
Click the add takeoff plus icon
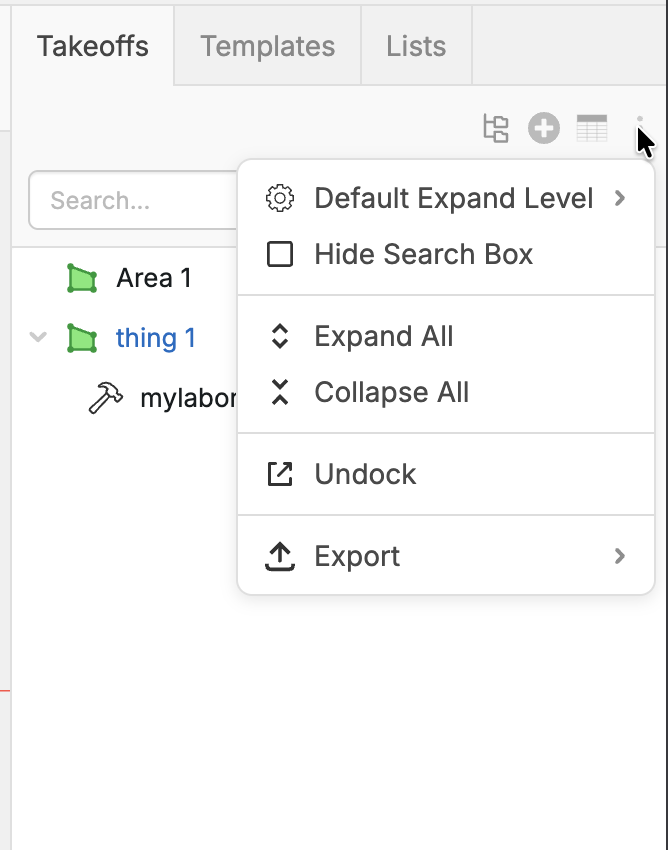coord(544,128)
